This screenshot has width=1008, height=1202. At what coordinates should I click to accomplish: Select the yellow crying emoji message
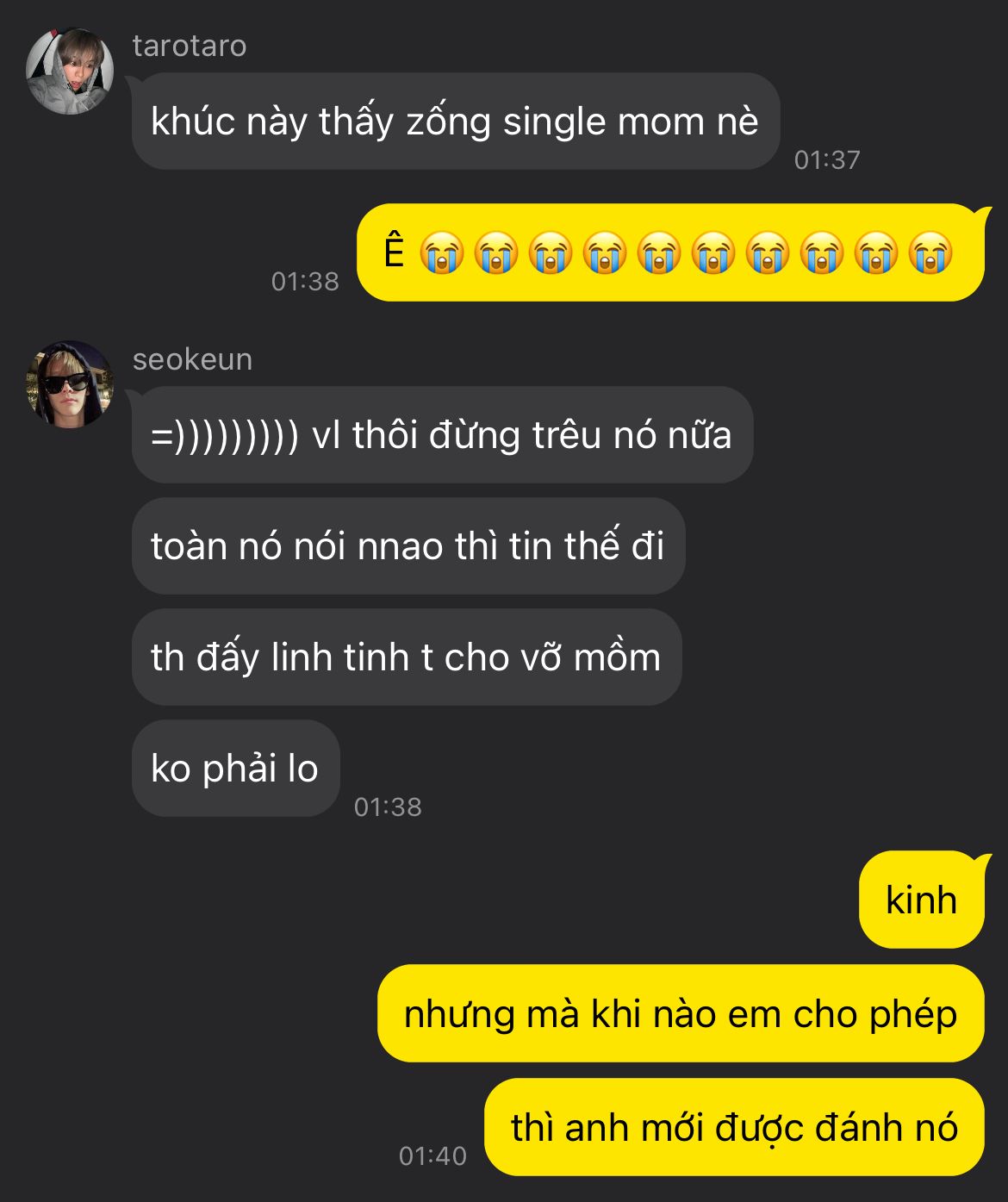(670, 252)
